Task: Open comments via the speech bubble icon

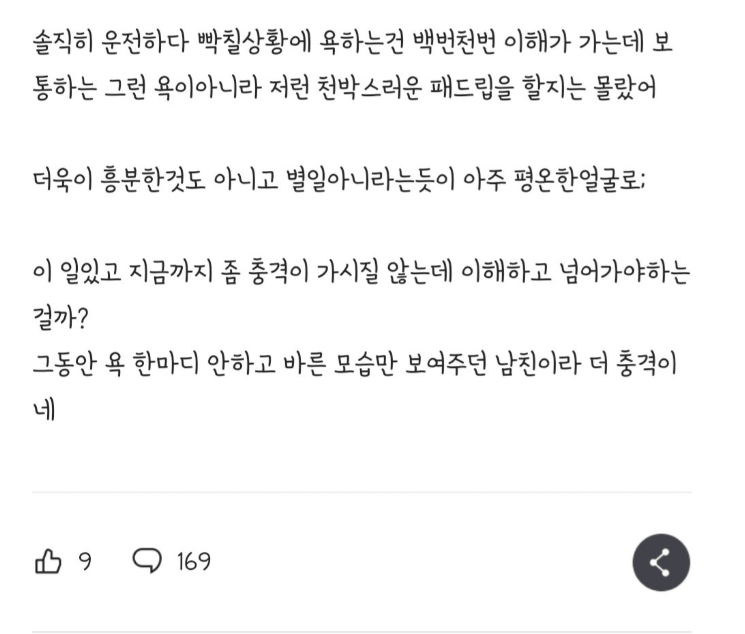Action: coord(147,561)
